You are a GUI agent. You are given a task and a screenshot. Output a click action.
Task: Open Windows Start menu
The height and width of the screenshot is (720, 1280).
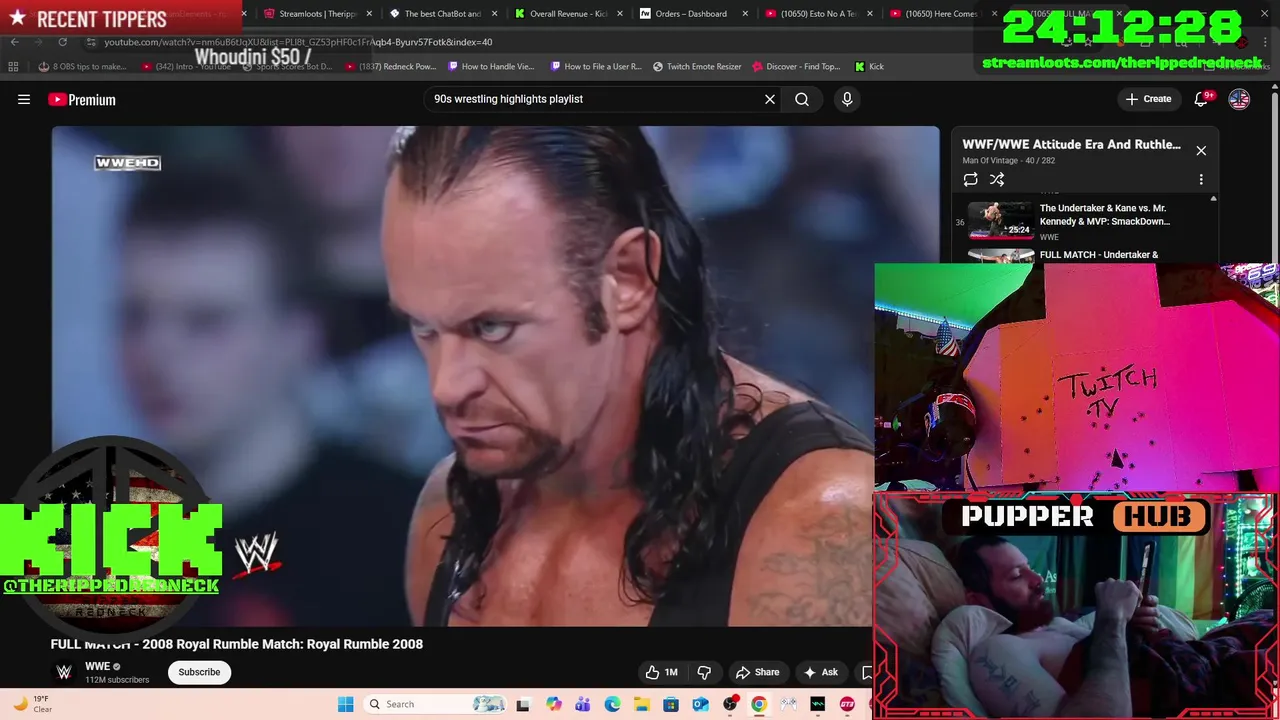tap(346, 704)
